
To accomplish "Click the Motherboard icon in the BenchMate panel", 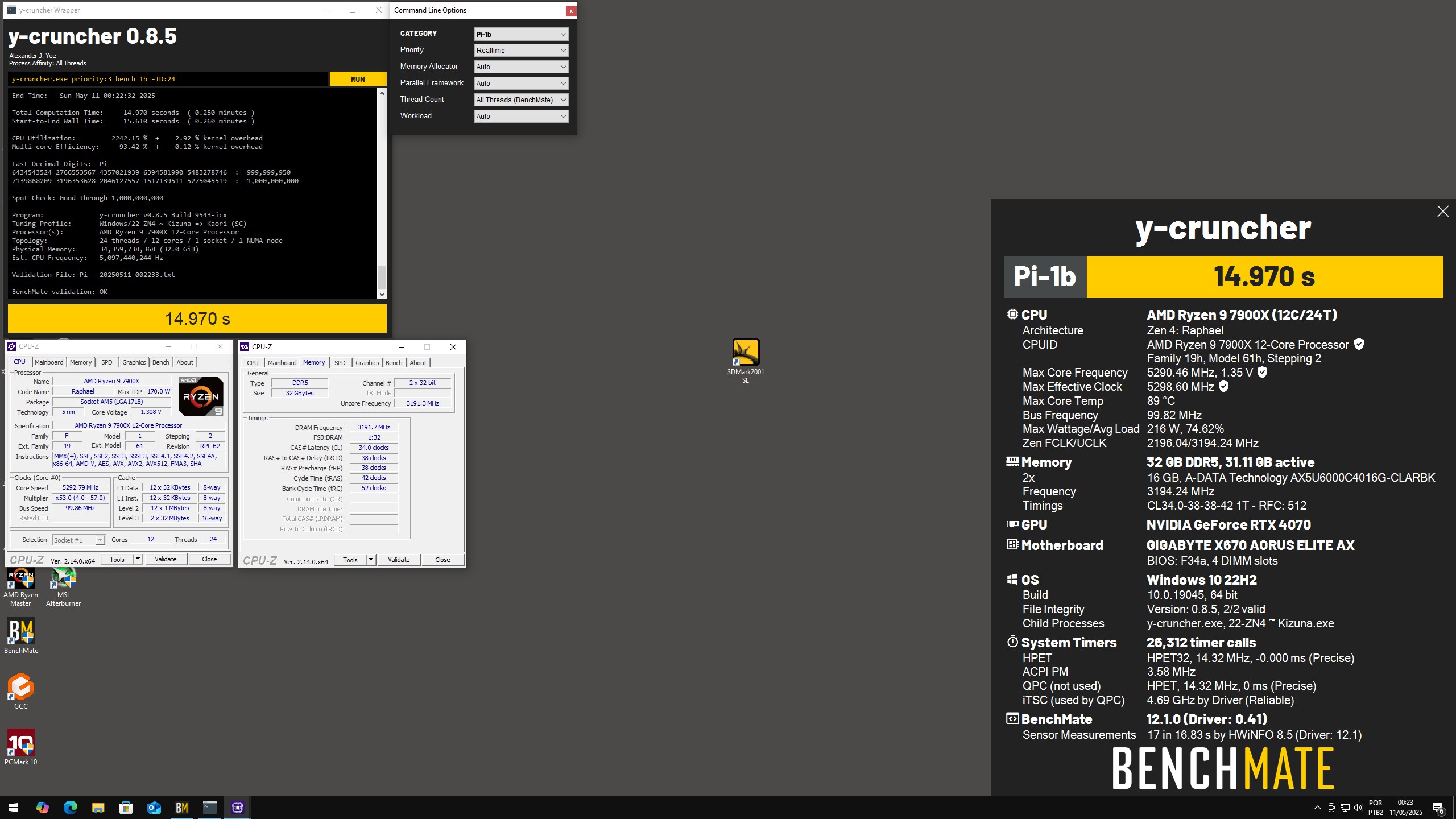I will tap(1012, 544).
